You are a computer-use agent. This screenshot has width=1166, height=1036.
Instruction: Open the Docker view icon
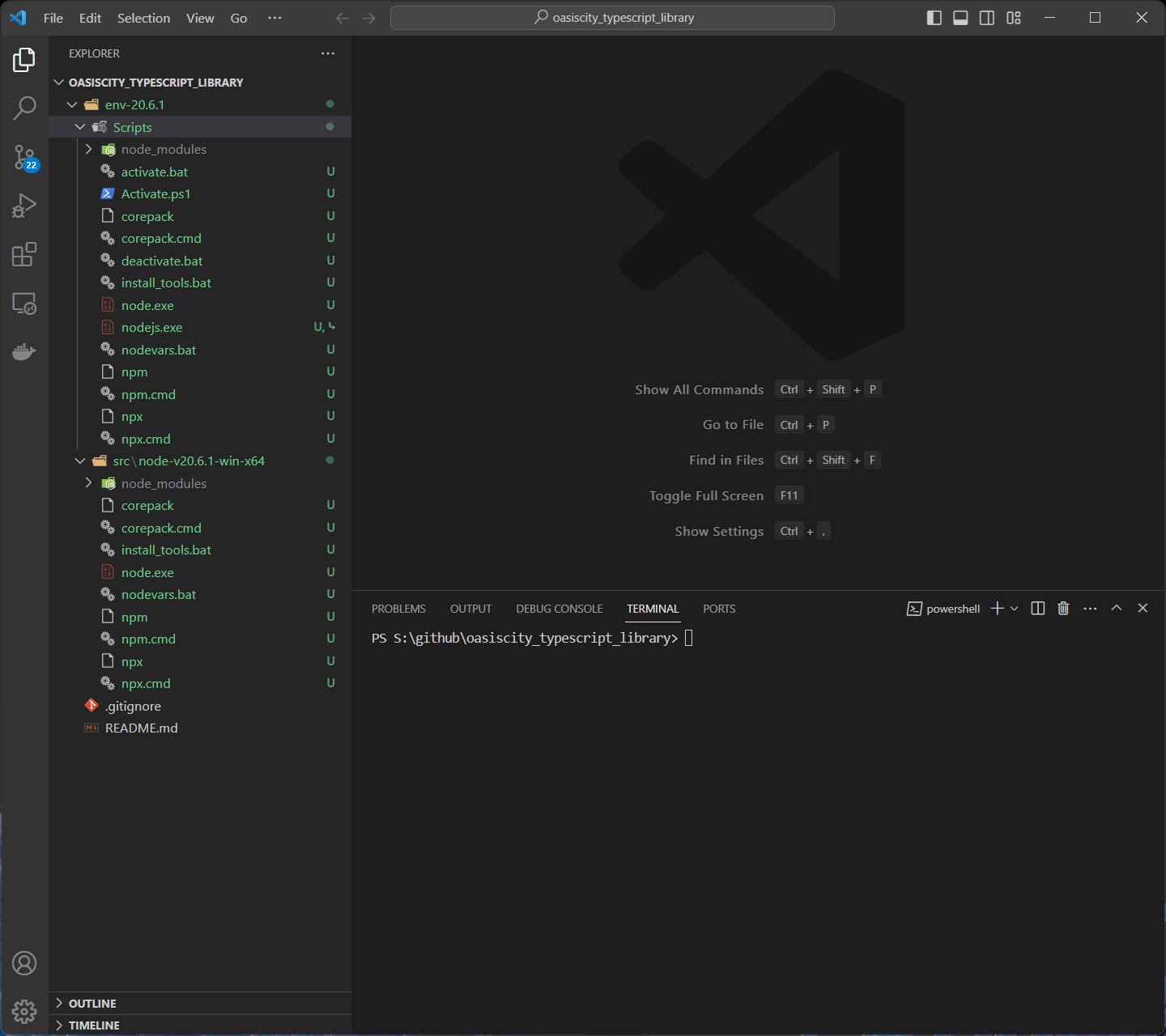[x=24, y=352]
